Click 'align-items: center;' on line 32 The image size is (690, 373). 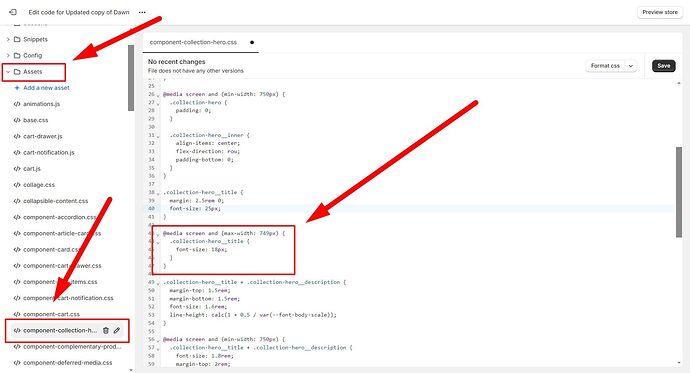208,143
